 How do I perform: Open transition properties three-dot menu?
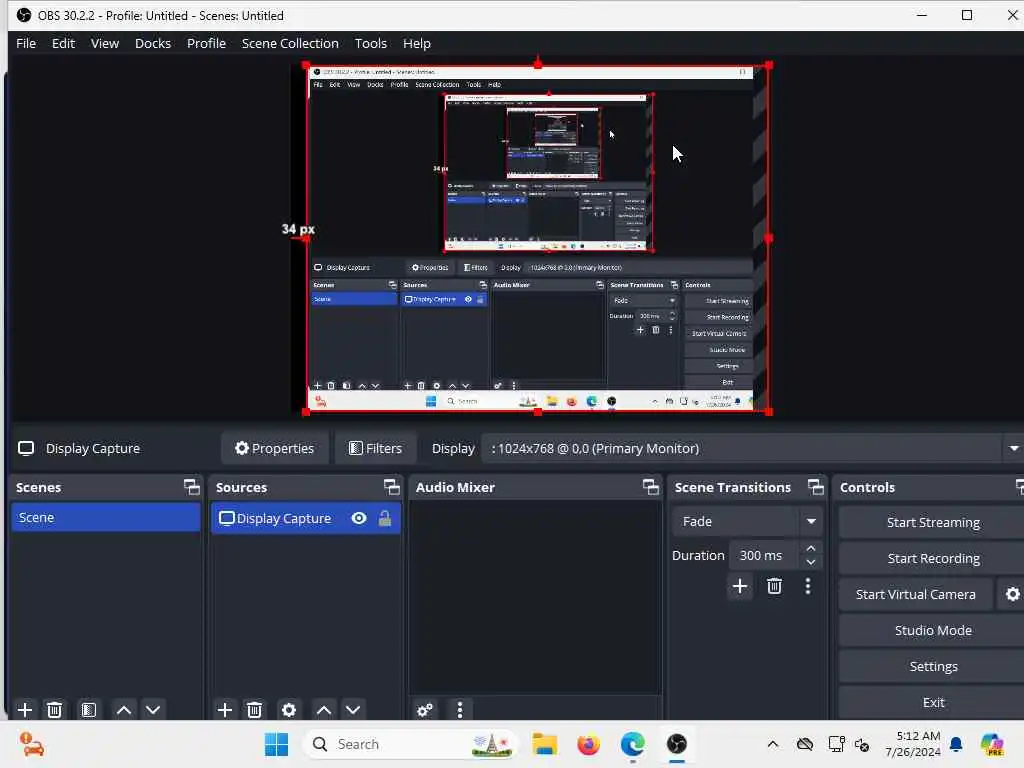click(808, 586)
